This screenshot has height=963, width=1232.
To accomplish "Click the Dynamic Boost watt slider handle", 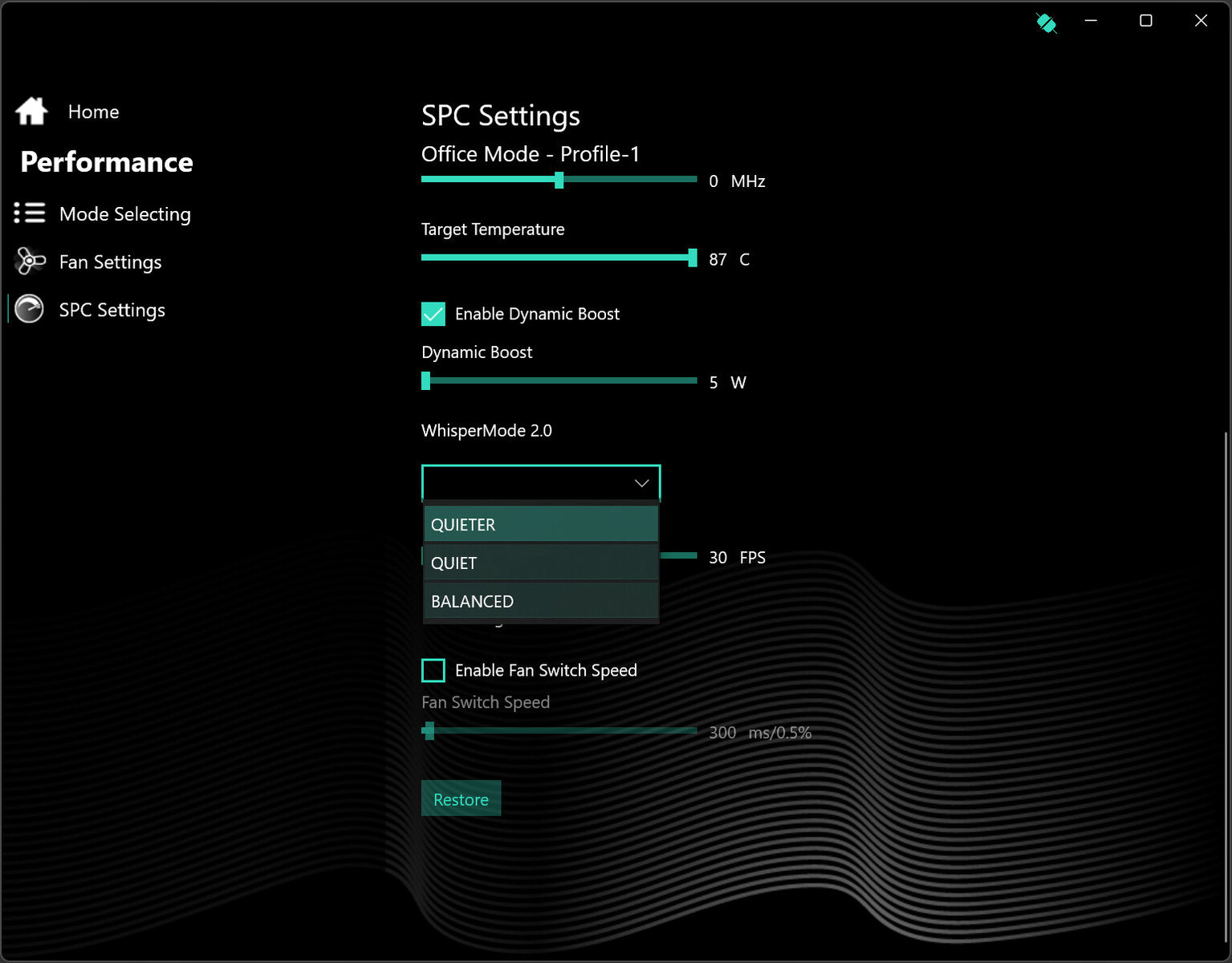I will (x=426, y=381).
